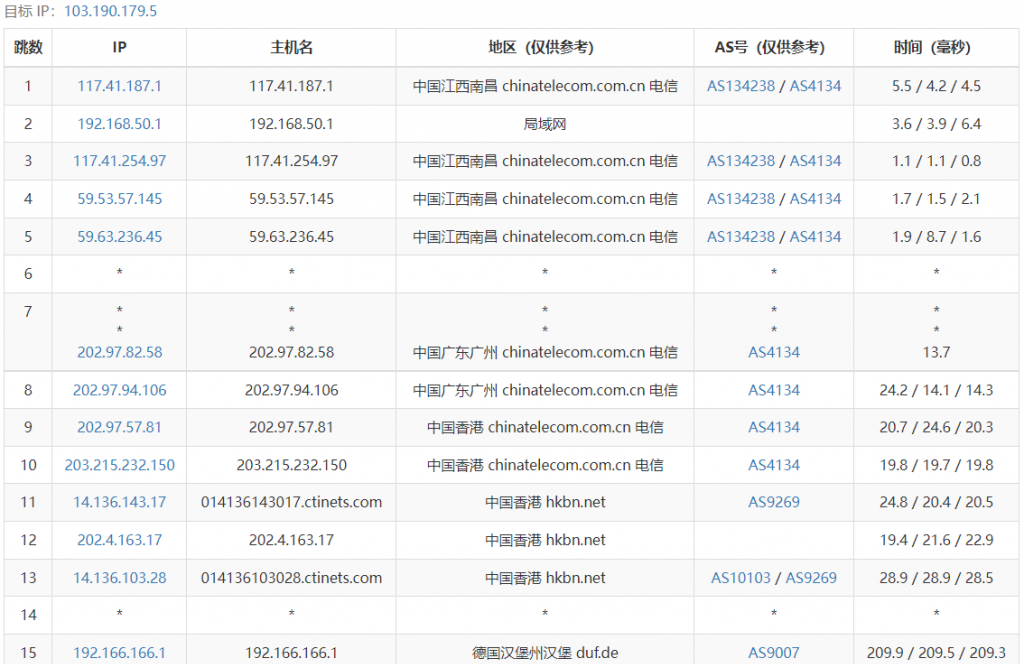Click IP link 202.97.94.106
This screenshot has width=1024, height=664.
tap(119, 390)
